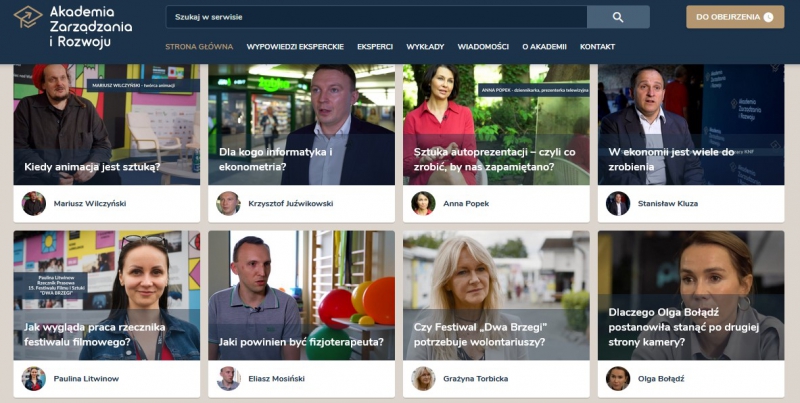Focus the Szukaj w serwisie search field
Screen dimensions: 800x403
(377, 17)
